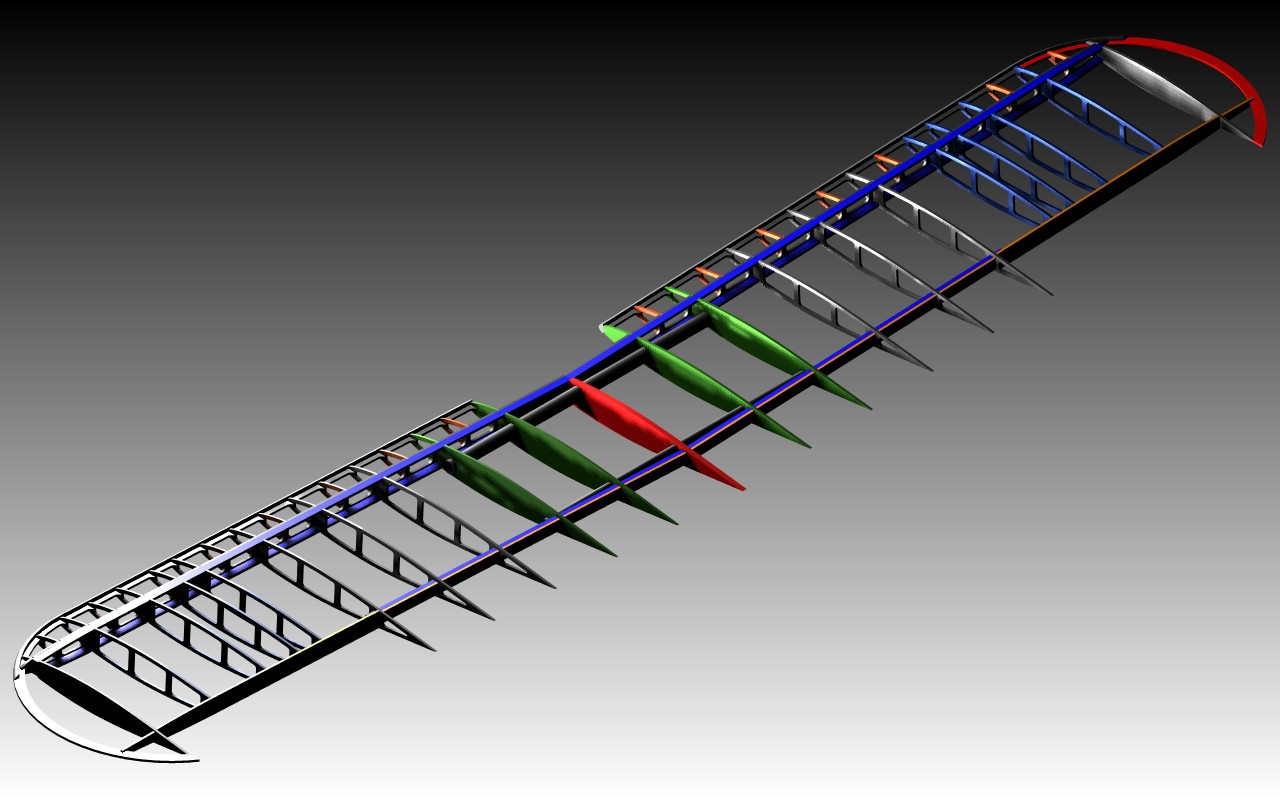The image size is (1280, 800).
Task: Click the dark green rib farthest from red rib
Action: (x=510, y=496)
